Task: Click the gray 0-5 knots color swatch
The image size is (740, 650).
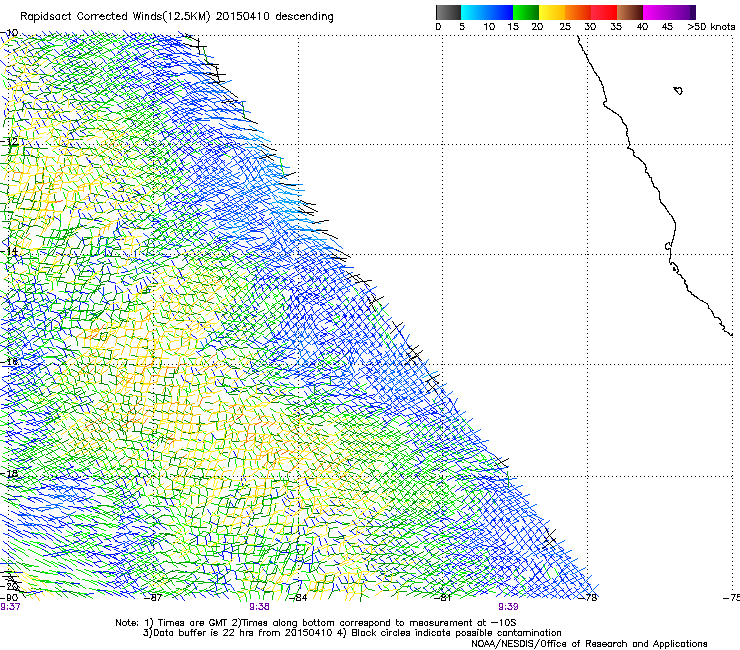Action: click(x=448, y=12)
